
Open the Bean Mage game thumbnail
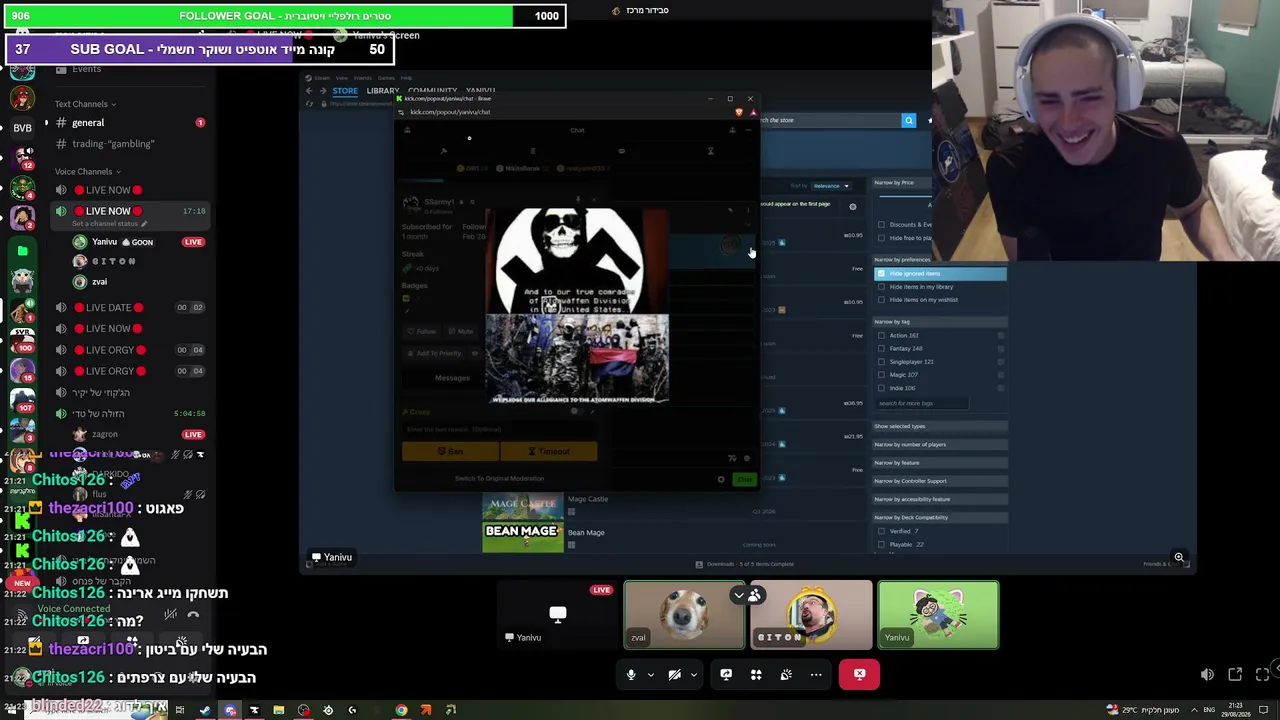click(523, 537)
